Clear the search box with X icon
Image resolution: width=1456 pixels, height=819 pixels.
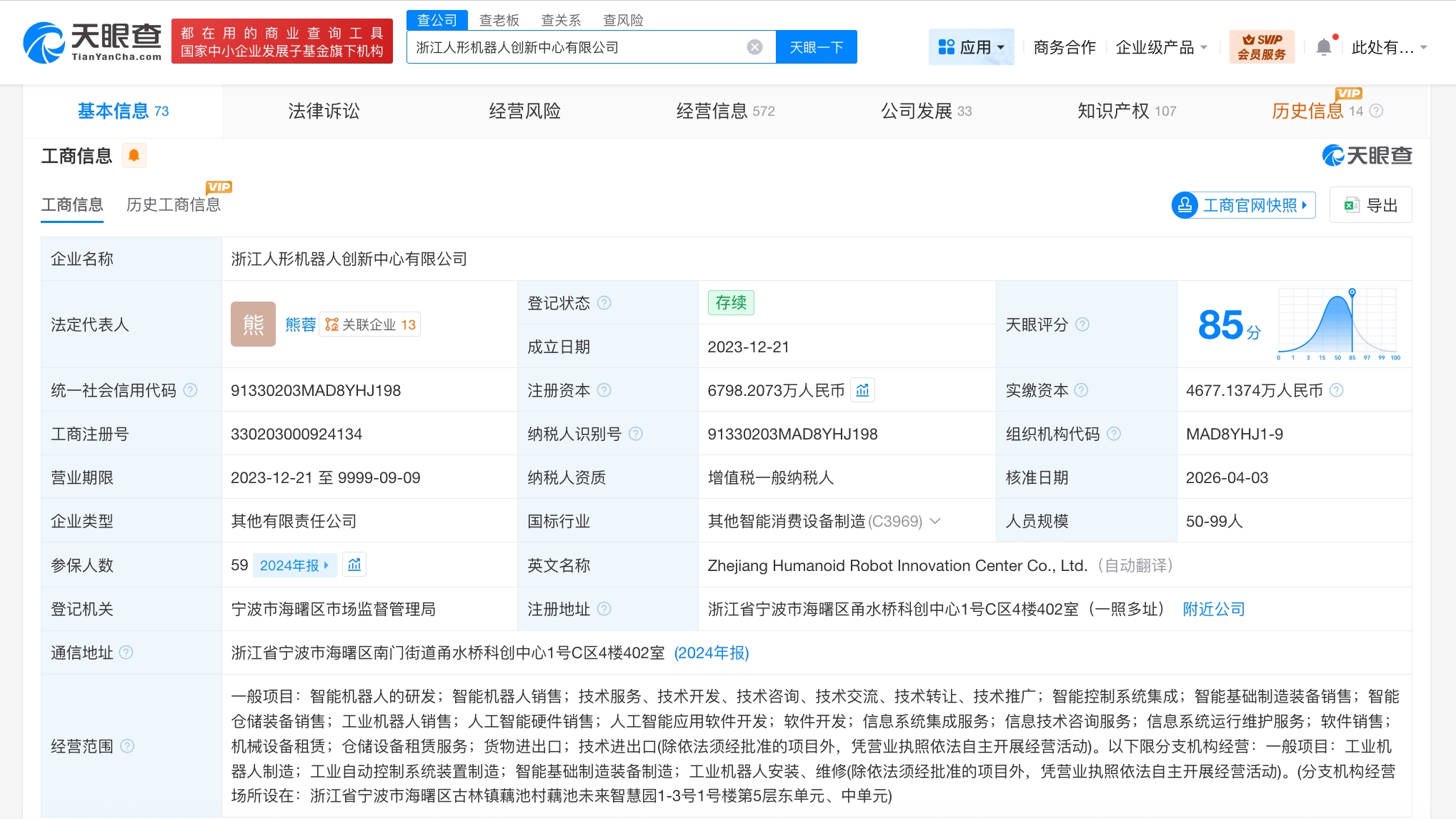click(754, 47)
